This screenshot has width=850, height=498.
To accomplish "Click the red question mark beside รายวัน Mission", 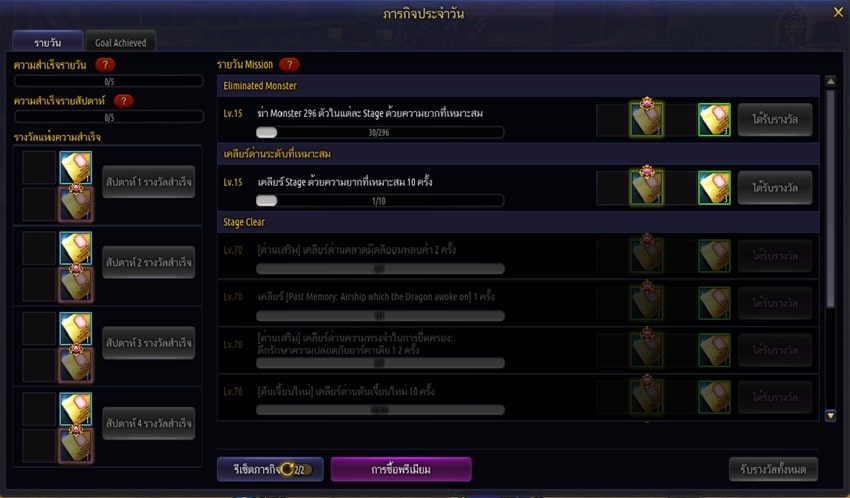I will tap(289, 65).
